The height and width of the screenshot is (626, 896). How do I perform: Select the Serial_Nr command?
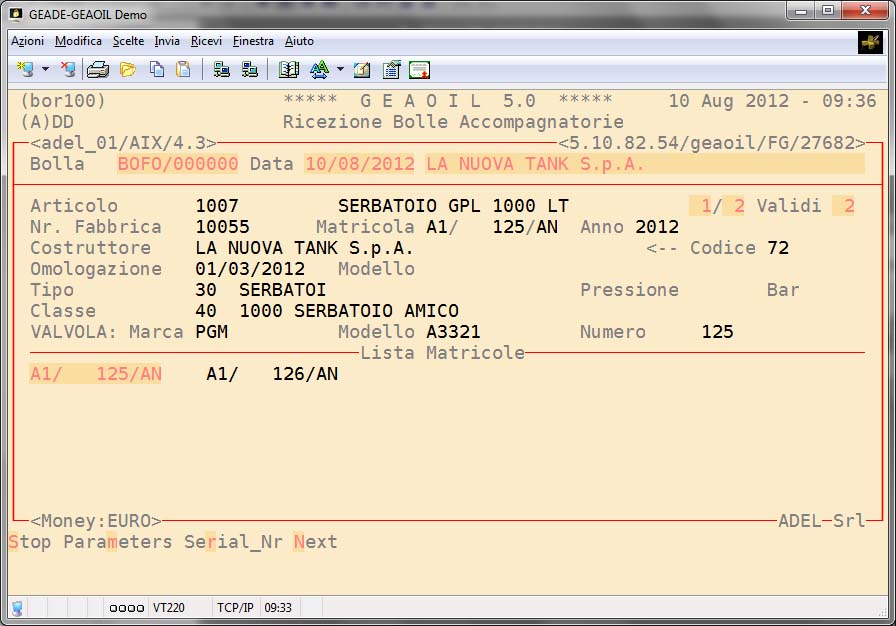click(x=233, y=542)
